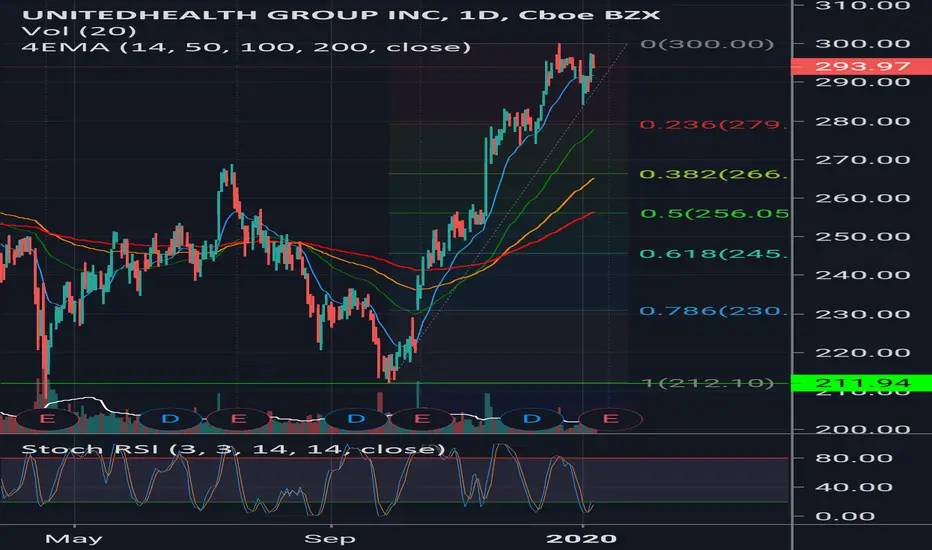Screen dimensions: 932x550
Task: Click the 0.786 Fibonacci level label
Action: pos(714,311)
